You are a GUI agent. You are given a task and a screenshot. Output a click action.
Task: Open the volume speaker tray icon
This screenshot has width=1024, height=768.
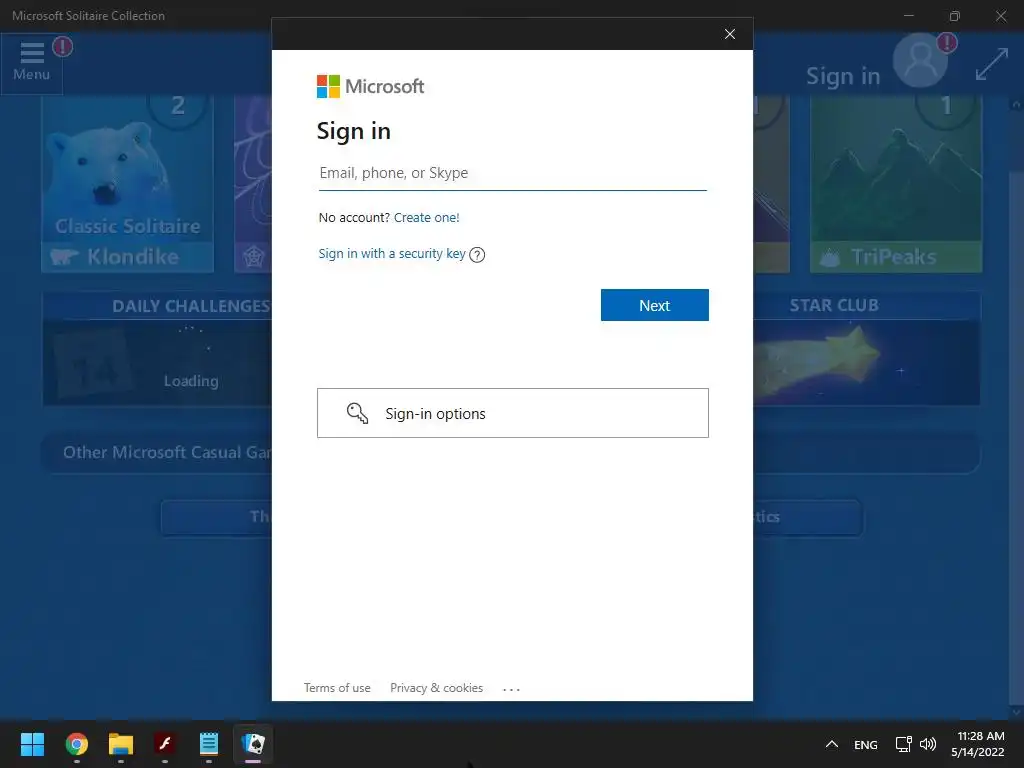[x=927, y=744]
